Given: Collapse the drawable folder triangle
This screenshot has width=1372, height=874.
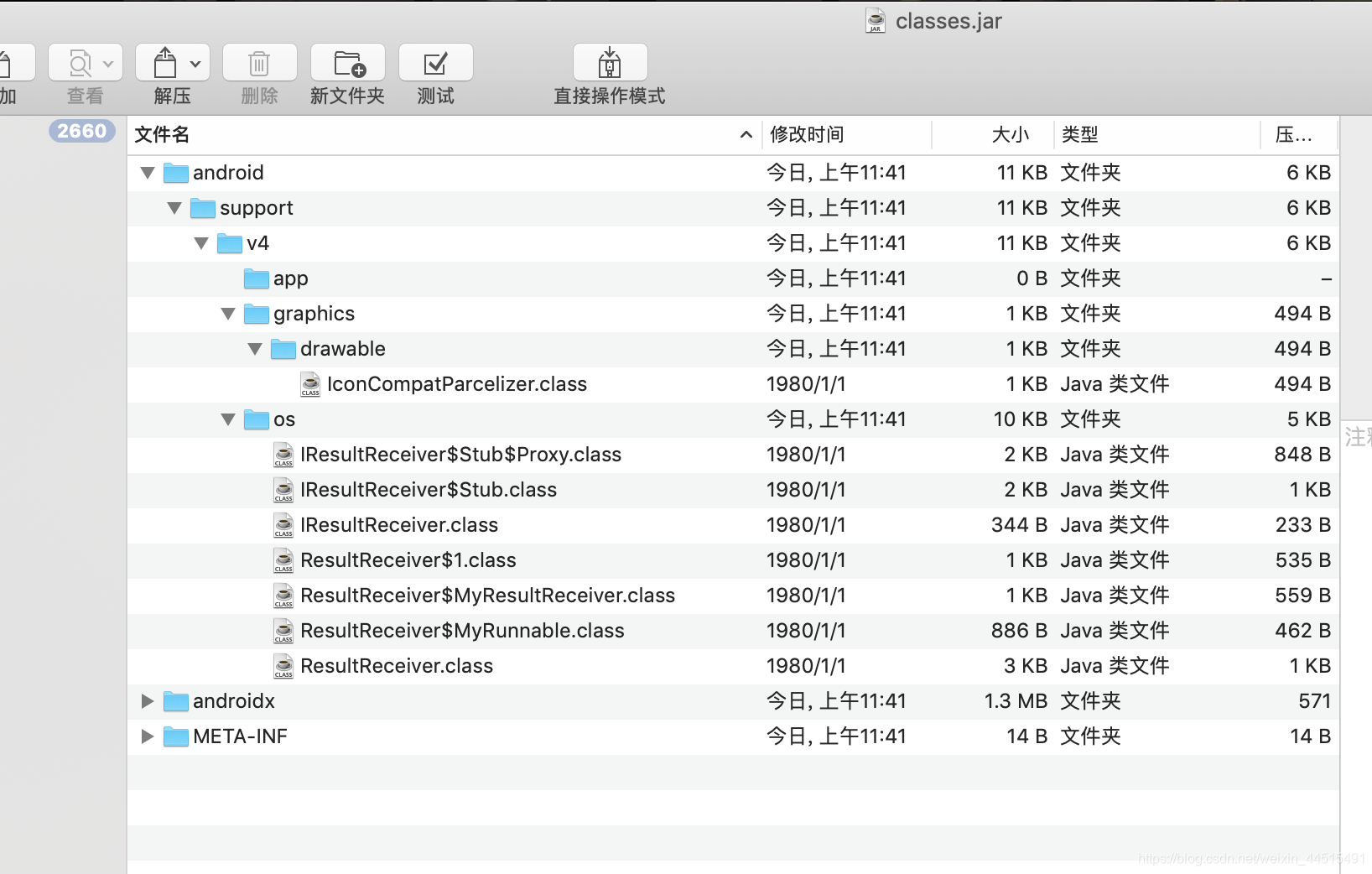Looking at the screenshot, I should click(x=255, y=349).
